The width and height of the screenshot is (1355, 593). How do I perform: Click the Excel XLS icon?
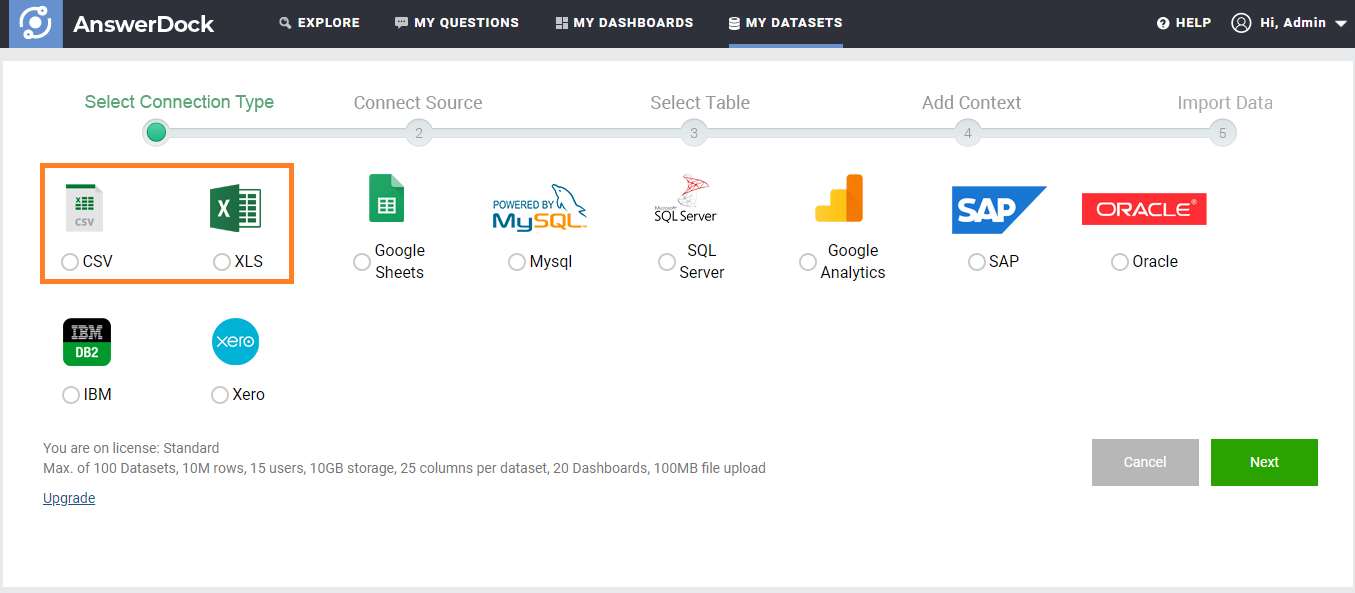[x=235, y=210]
